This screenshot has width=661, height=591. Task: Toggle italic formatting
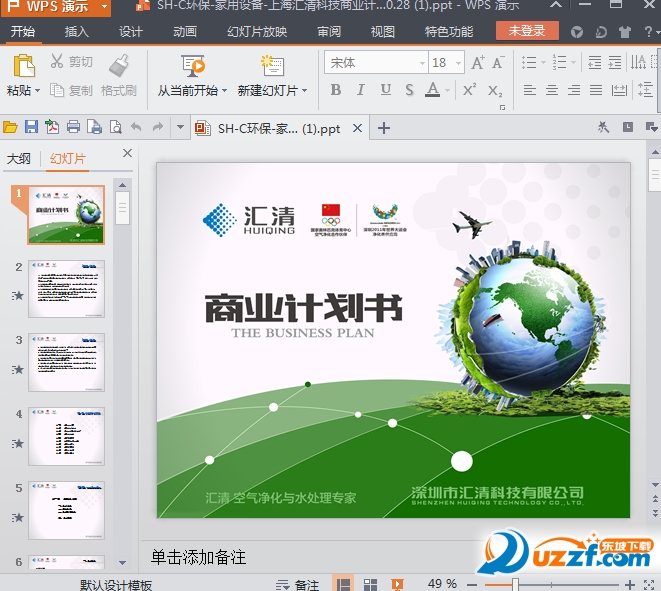tap(360, 90)
